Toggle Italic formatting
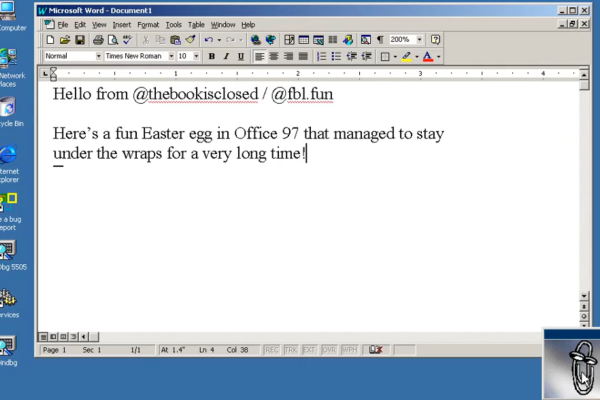The width and height of the screenshot is (600, 400). [226, 57]
